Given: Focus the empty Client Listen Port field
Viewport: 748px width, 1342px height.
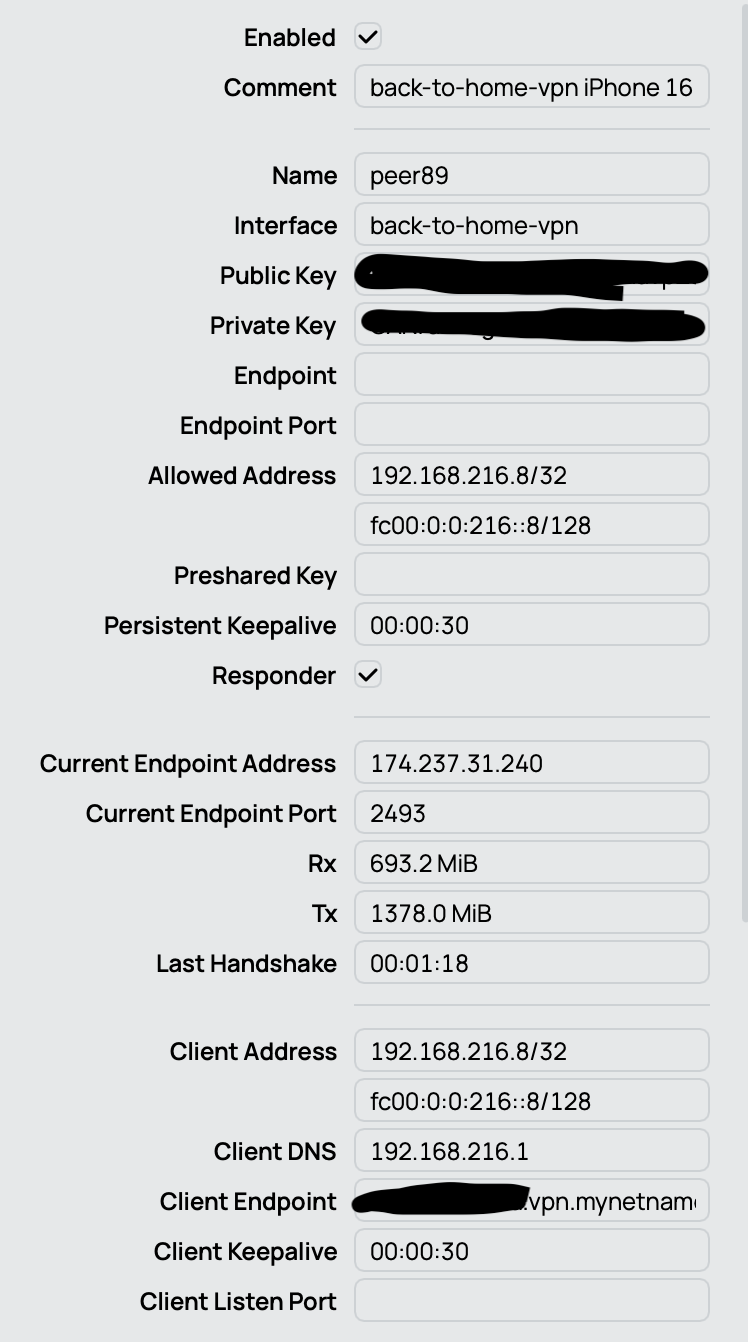Looking at the screenshot, I should tap(531, 1302).
